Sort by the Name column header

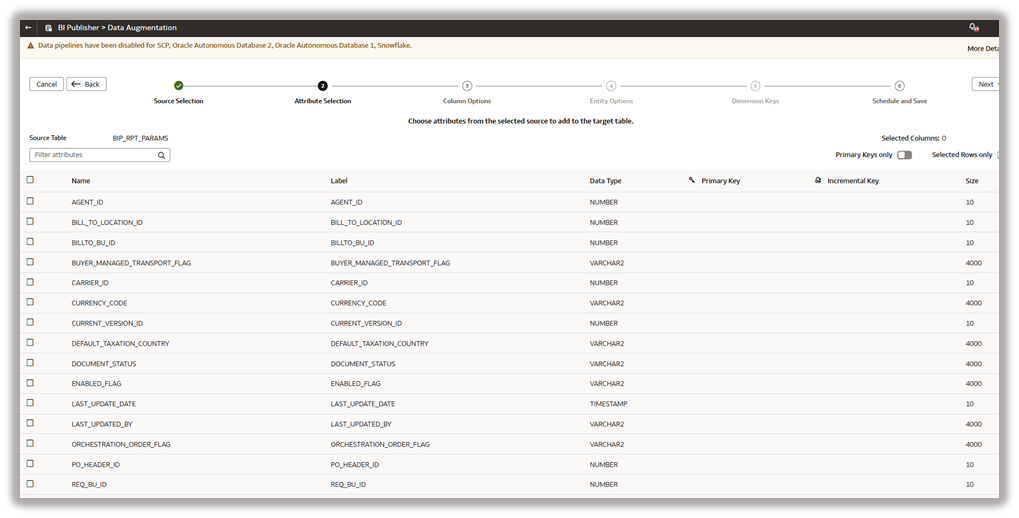(x=81, y=181)
